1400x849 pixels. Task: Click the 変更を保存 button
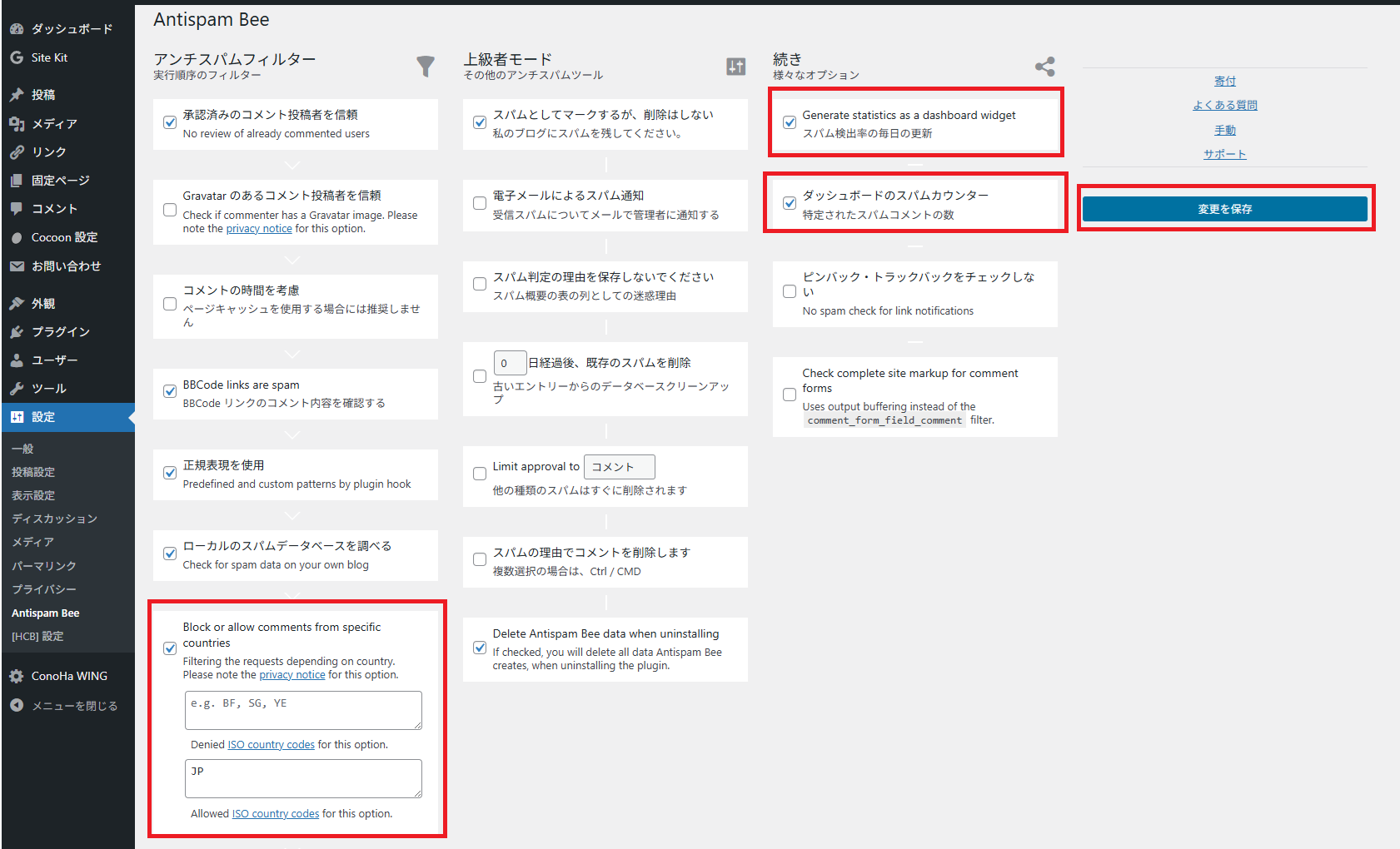coord(1225,209)
